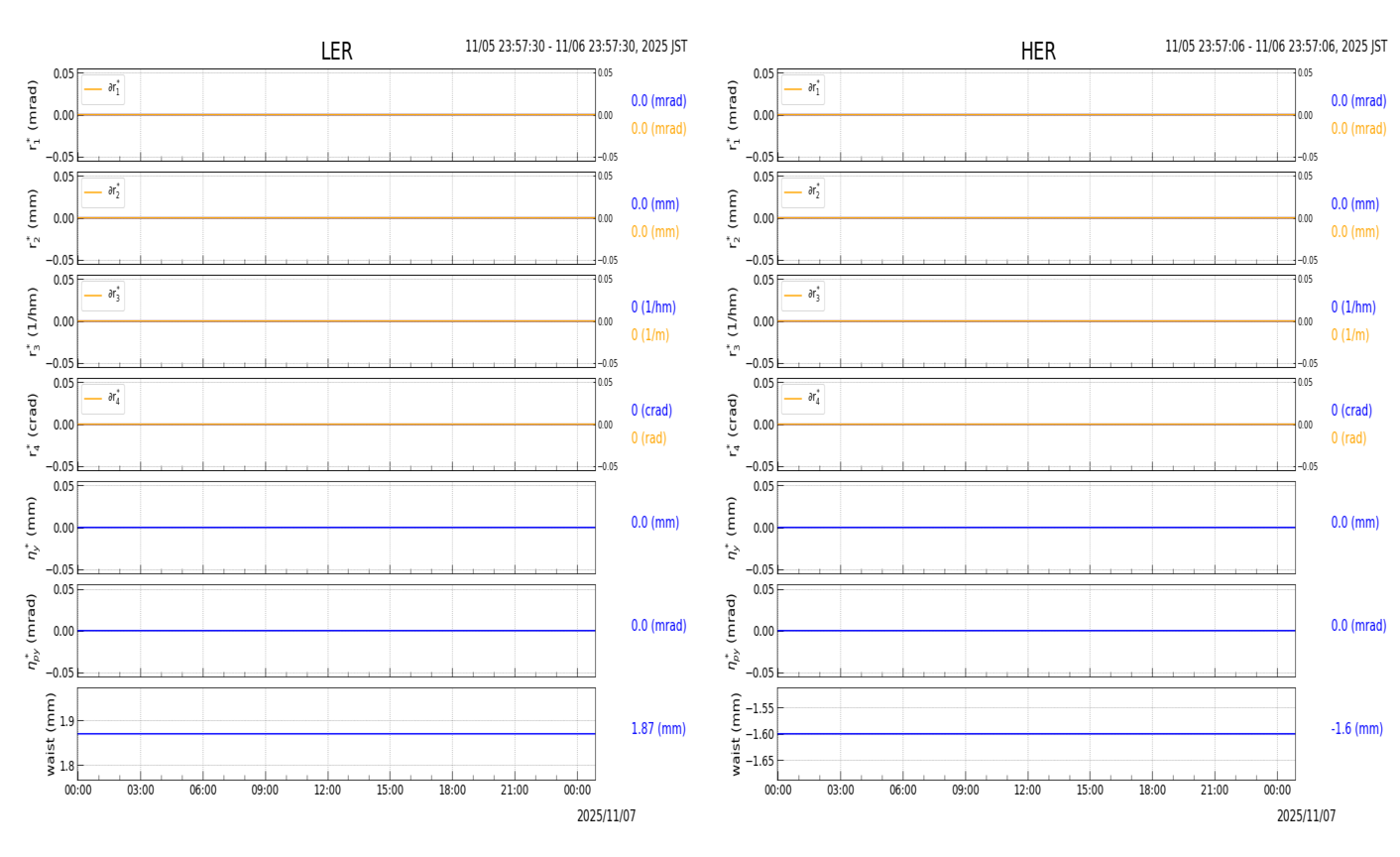1400x857 pixels.
Task: Click the -1.60 tick on HER waist axis
Action: coord(761,734)
